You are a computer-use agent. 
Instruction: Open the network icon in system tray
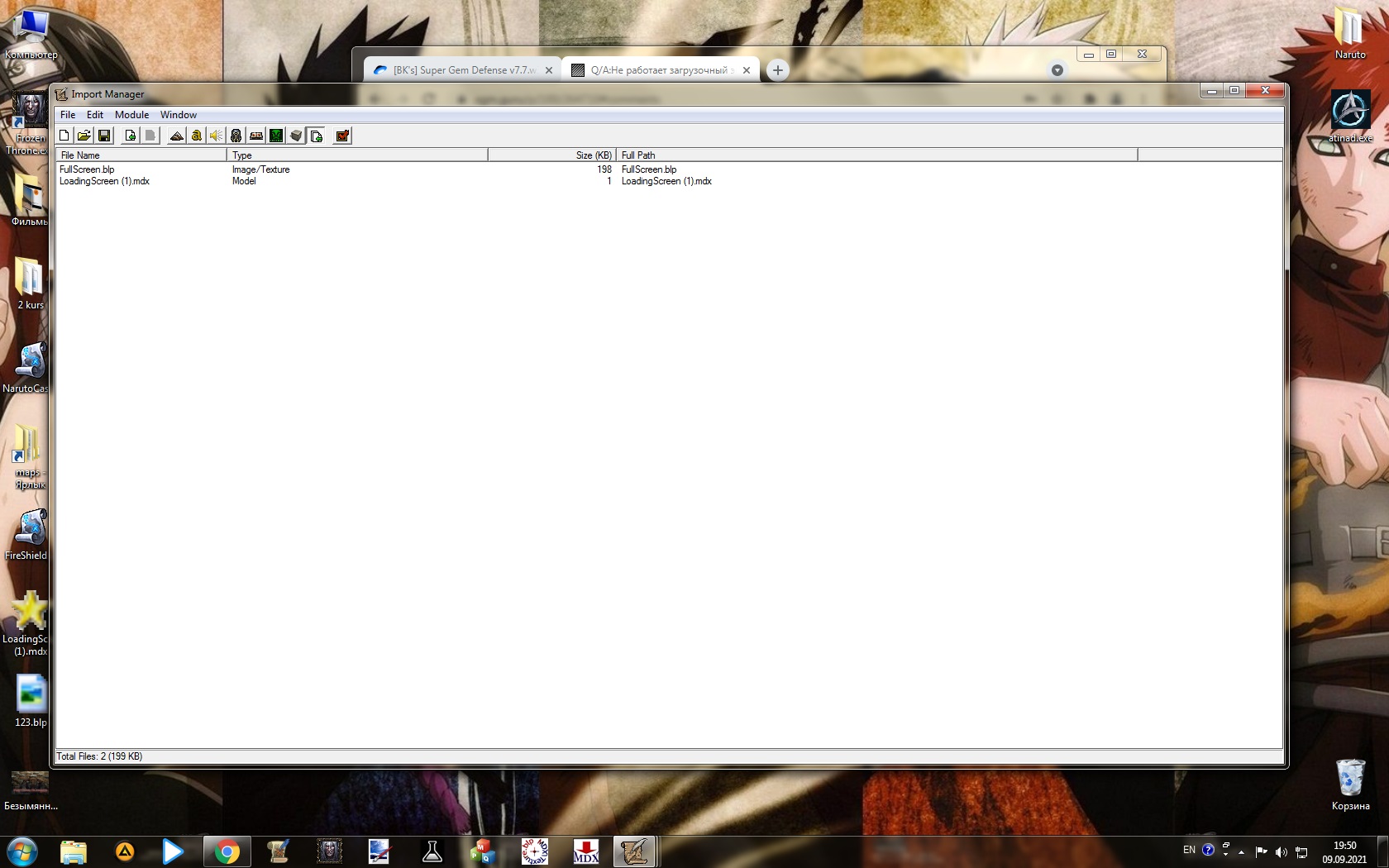(1301, 851)
